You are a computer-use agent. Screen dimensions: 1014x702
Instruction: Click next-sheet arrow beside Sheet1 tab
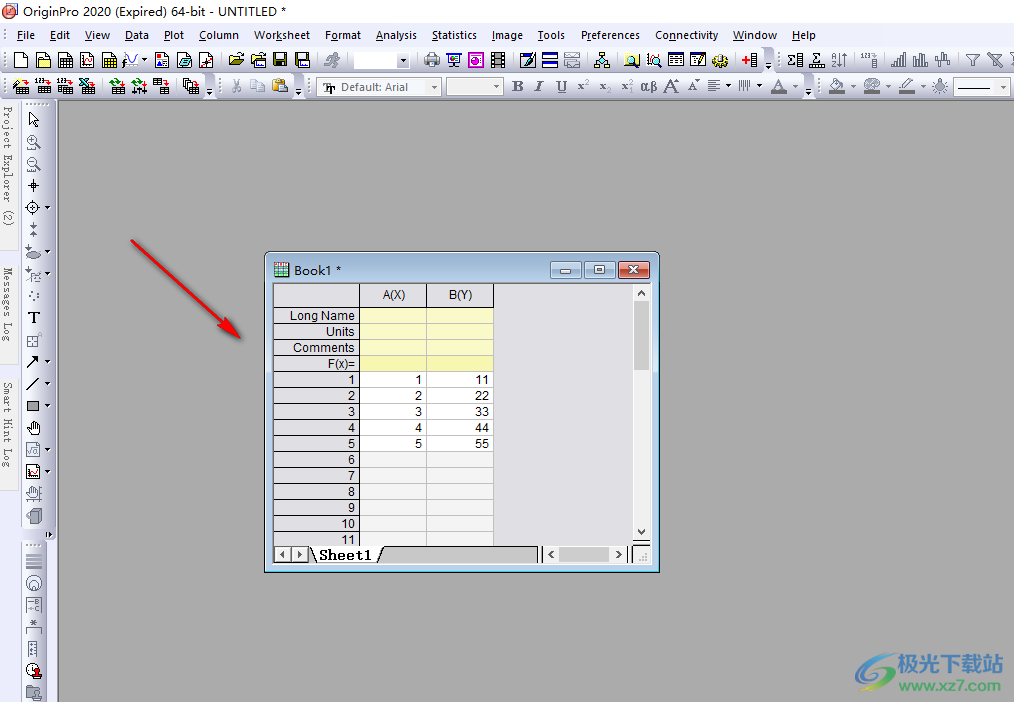coord(299,555)
